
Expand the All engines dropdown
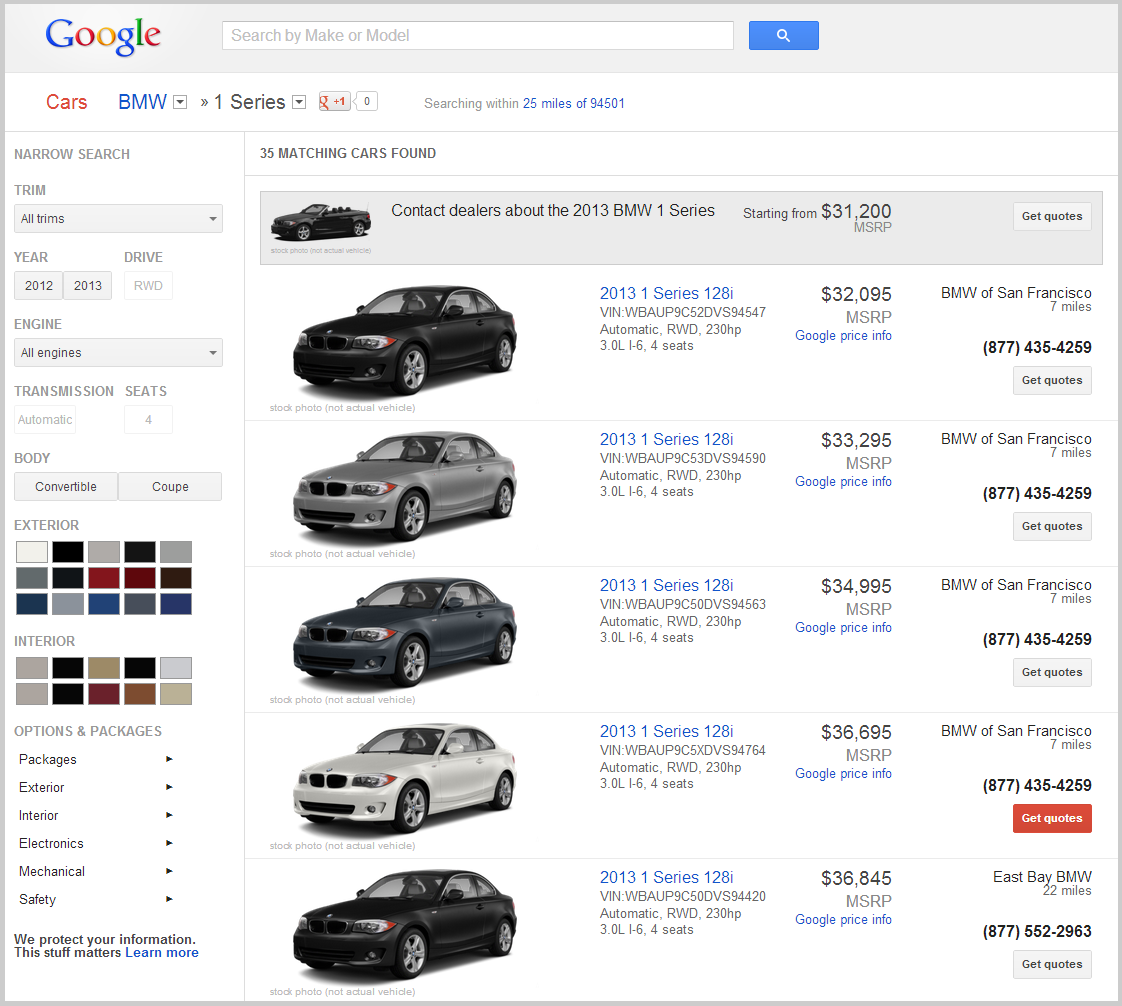pos(118,353)
